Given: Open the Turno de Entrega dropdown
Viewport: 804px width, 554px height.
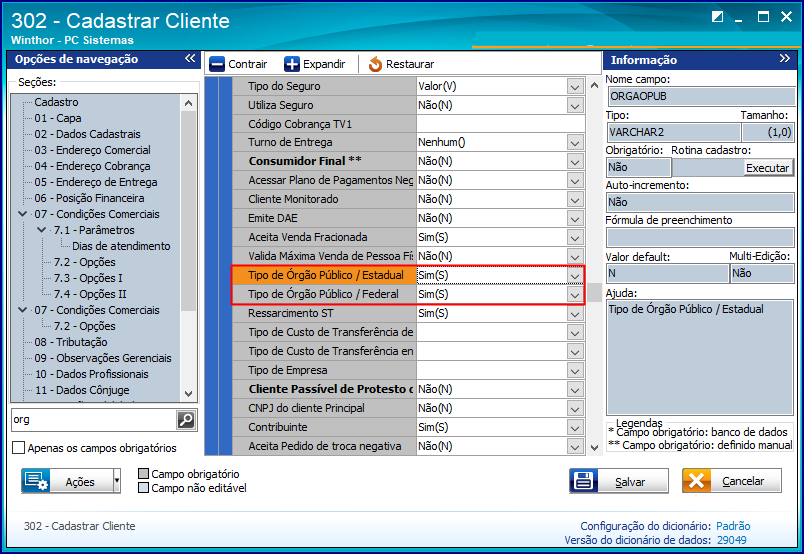Looking at the screenshot, I should pos(575,143).
